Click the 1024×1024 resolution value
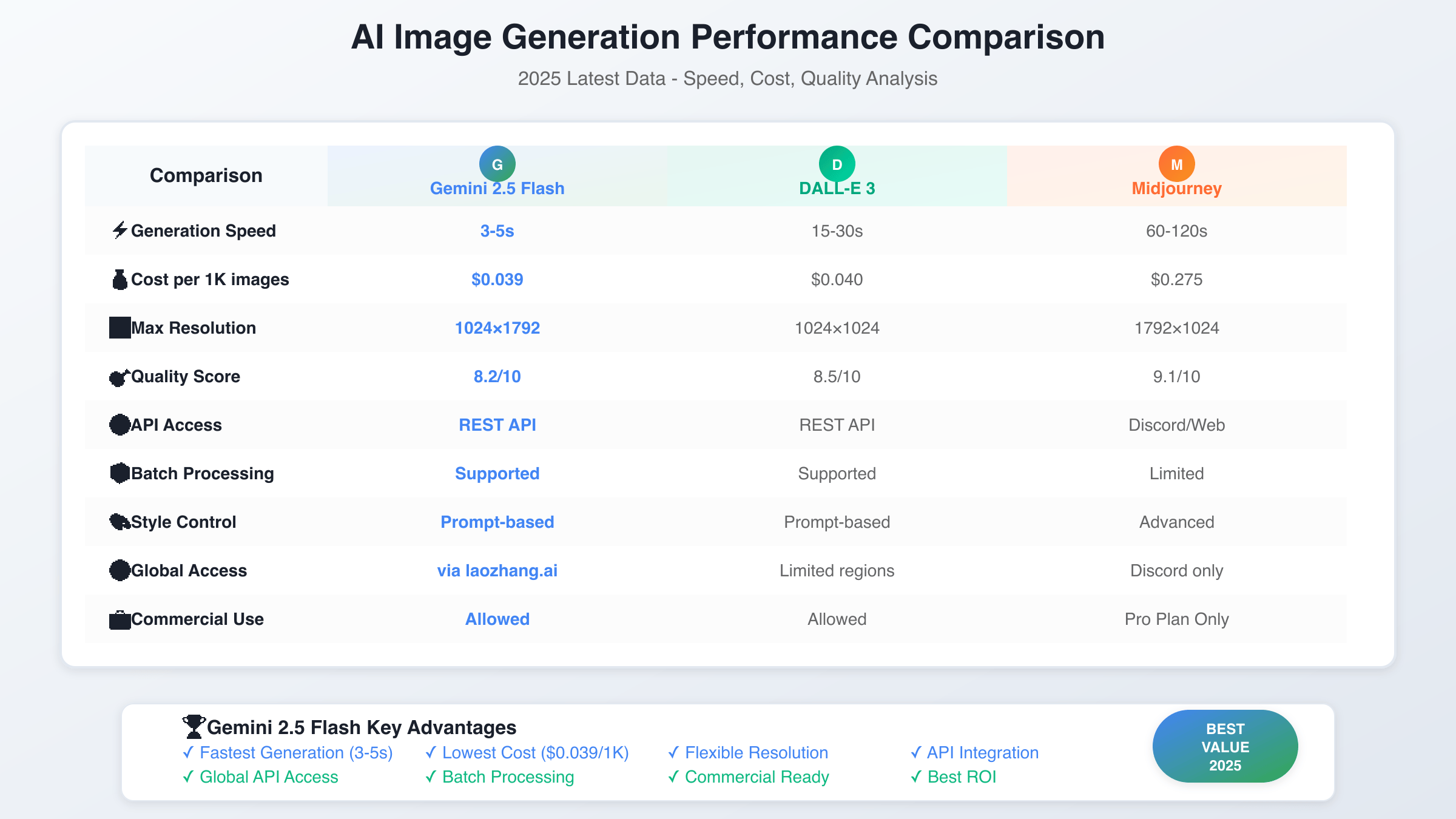 [x=837, y=328]
